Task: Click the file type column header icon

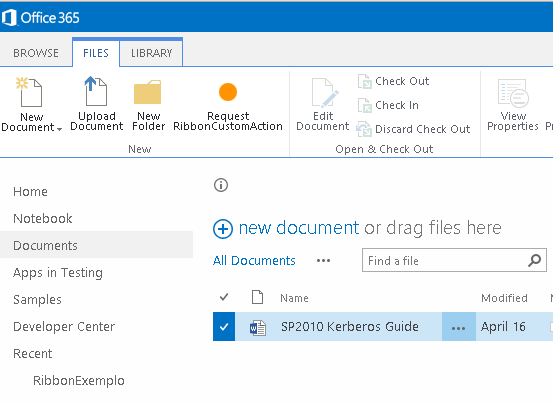Action: pyautogui.click(x=257, y=297)
